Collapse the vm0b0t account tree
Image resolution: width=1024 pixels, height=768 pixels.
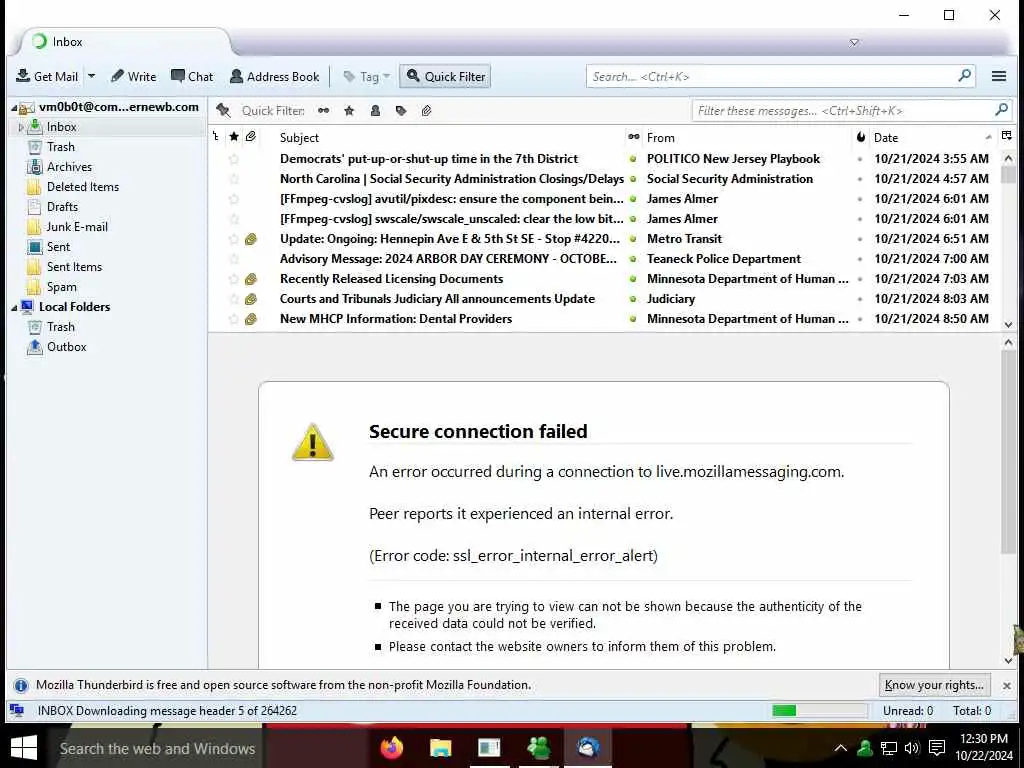point(14,108)
